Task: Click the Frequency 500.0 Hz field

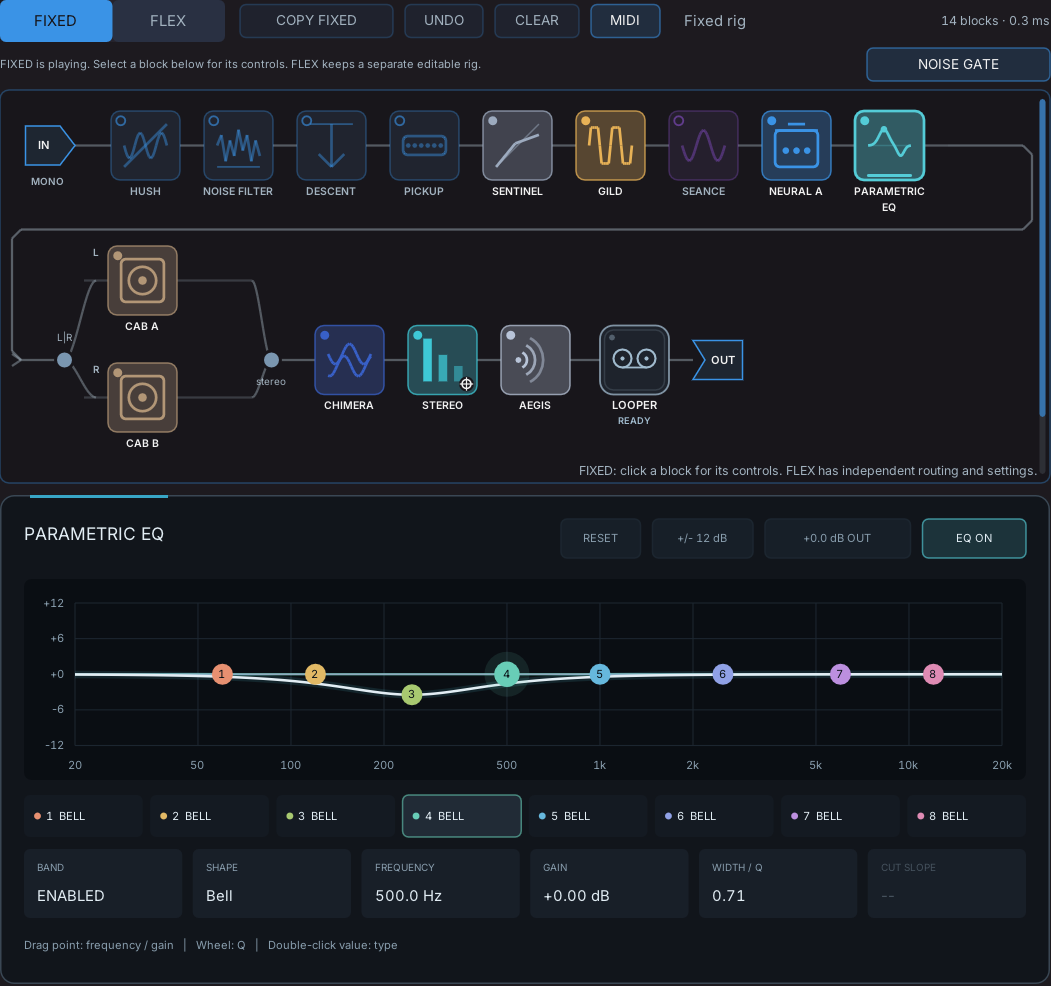Action: pos(440,883)
